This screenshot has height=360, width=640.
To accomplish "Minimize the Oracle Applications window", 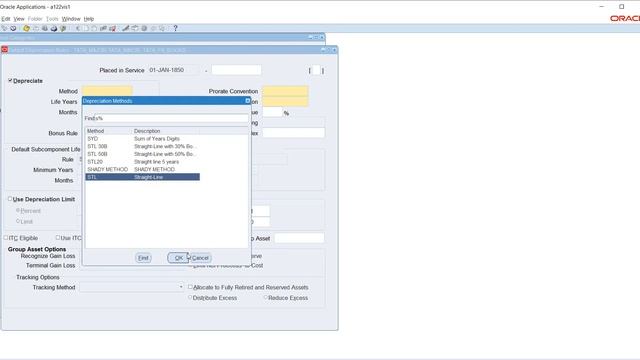I will coord(601,7).
